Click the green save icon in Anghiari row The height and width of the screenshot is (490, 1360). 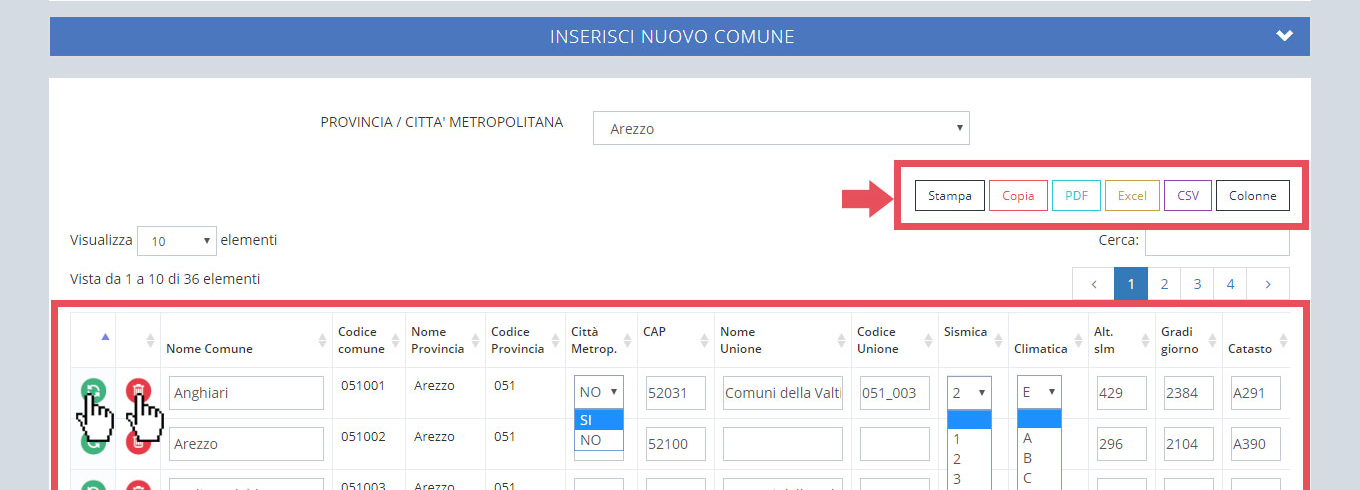(93, 392)
